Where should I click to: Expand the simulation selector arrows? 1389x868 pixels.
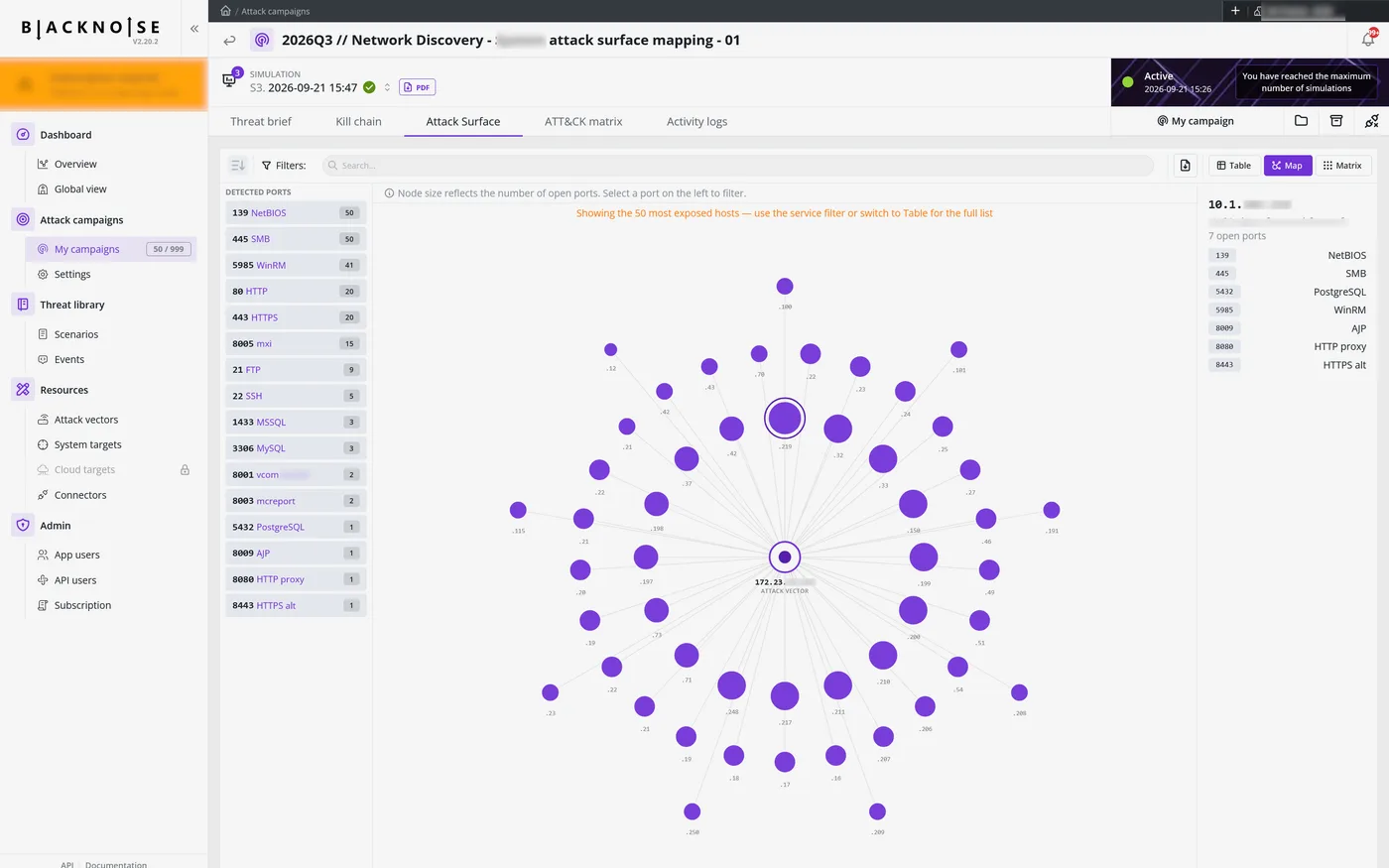coord(387,87)
